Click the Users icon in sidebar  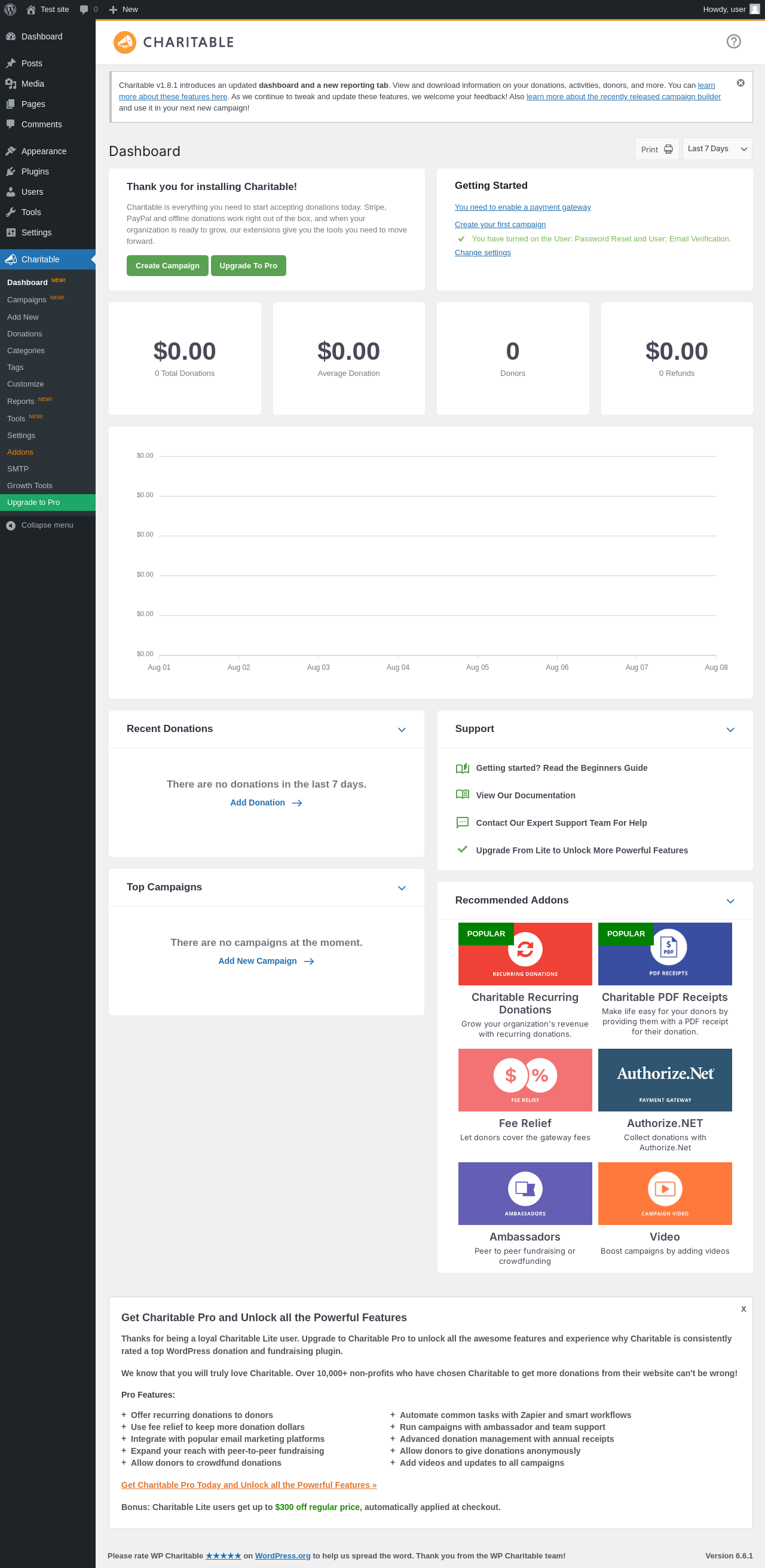click(x=10, y=192)
